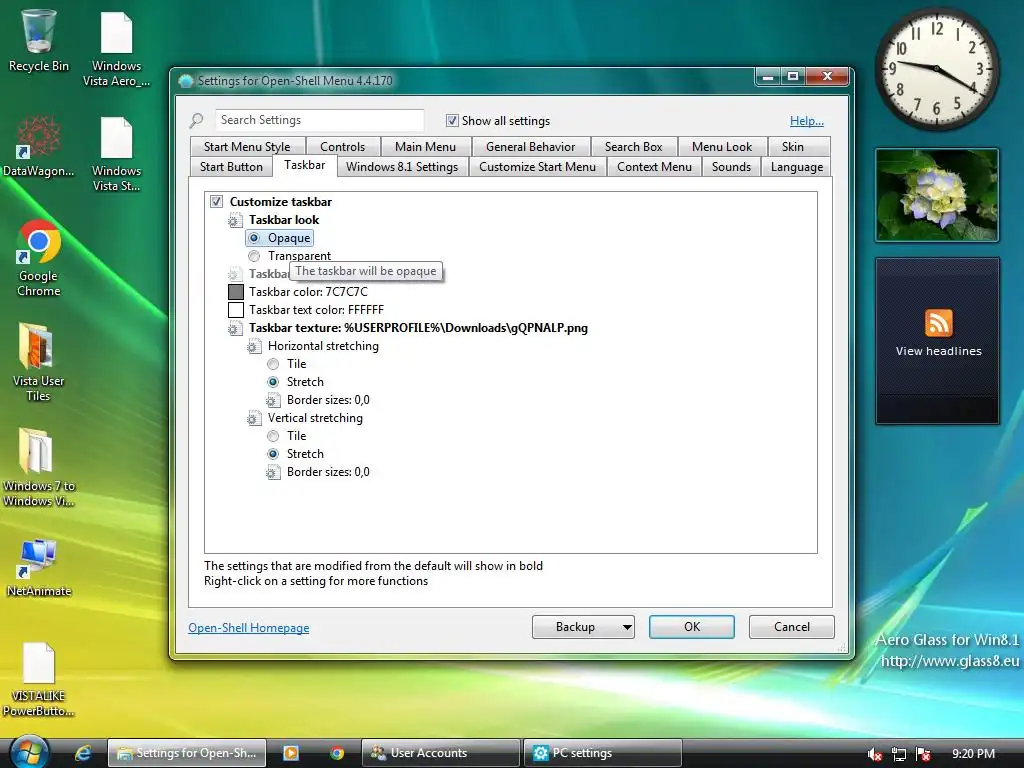The width and height of the screenshot is (1024, 768).
Task: Click the Start orb button
Action: [29, 752]
